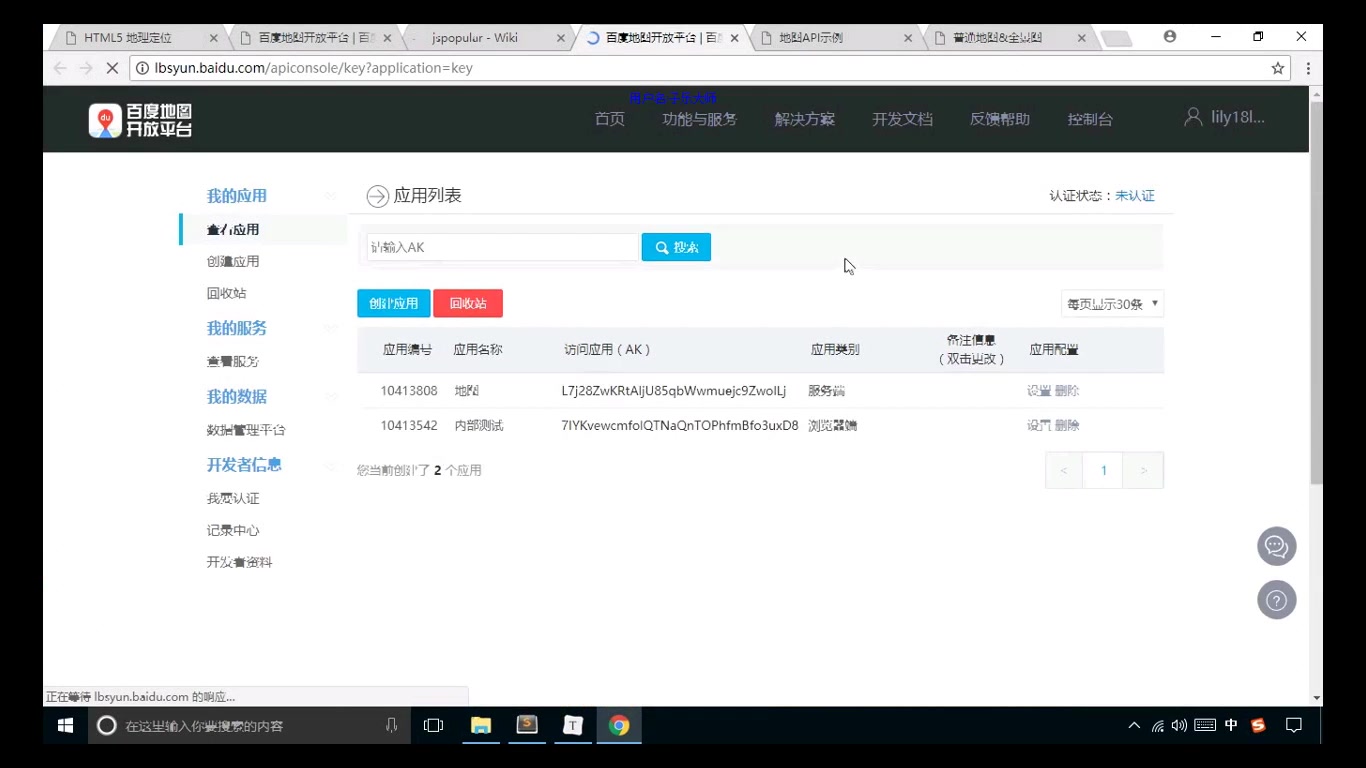Open the lily18l user account icon
The image size is (1366, 768).
pyautogui.click(x=1192, y=117)
